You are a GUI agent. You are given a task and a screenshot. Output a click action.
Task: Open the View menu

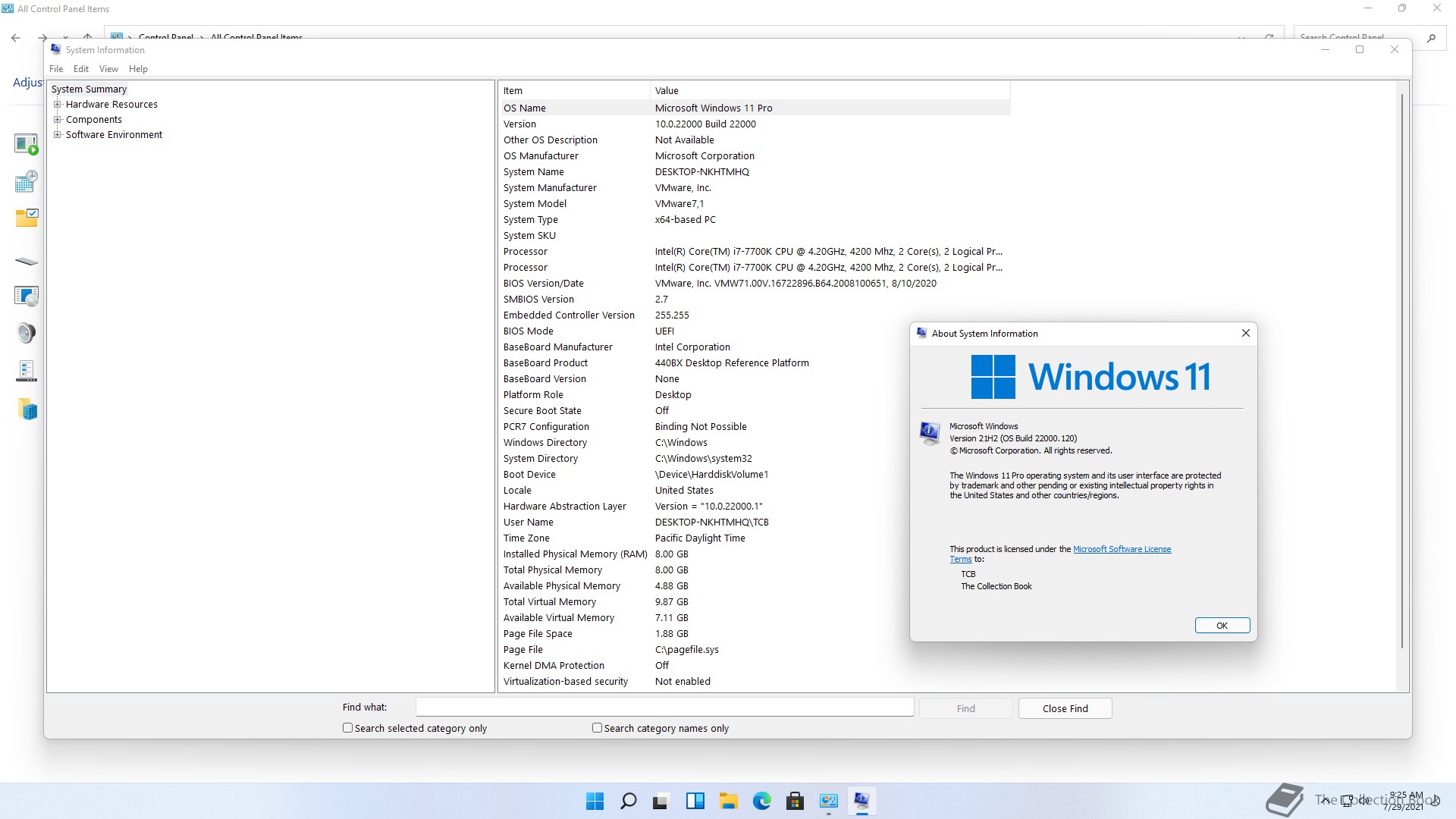(x=108, y=69)
